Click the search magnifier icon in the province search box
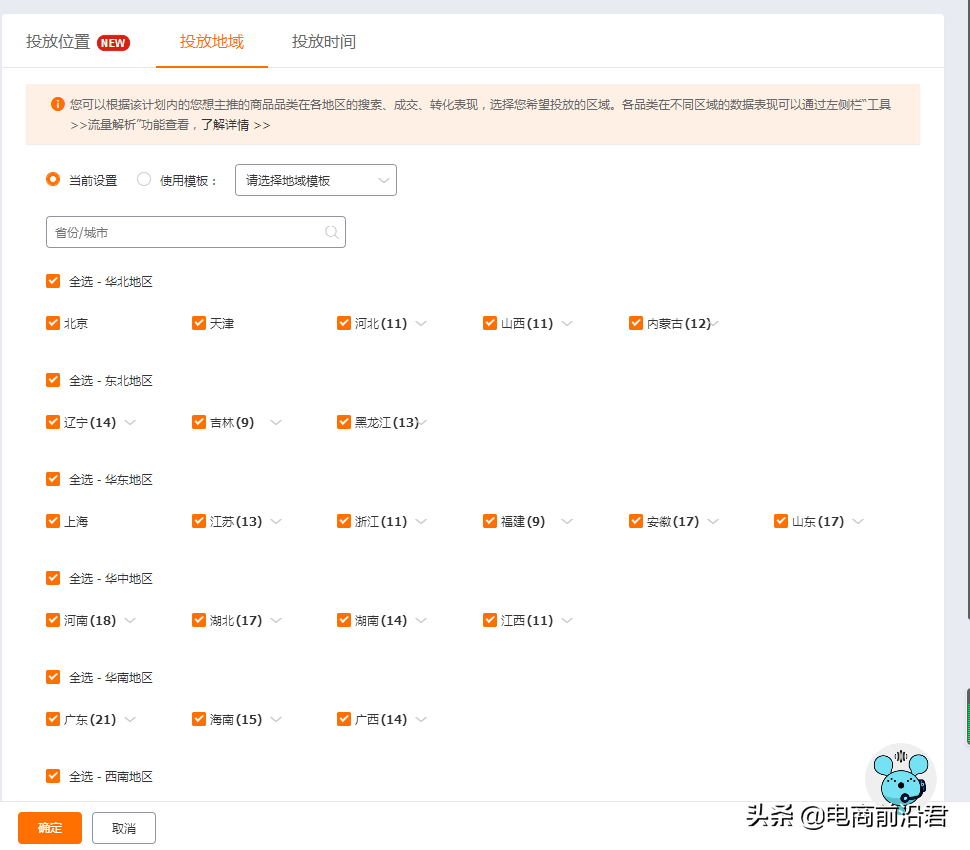The width and height of the screenshot is (970, 850). (x=331, y=231)
